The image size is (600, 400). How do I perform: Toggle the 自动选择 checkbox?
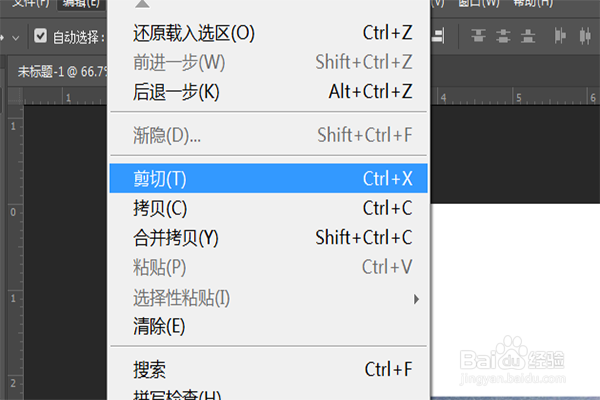[x=40, y=36]
